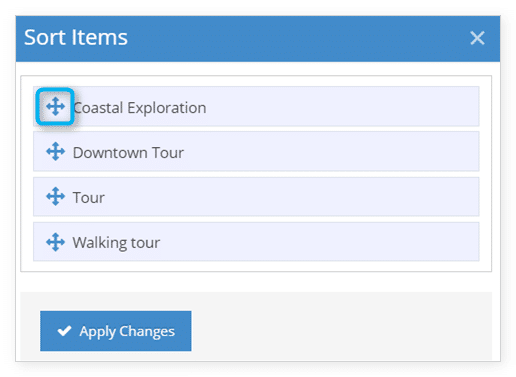Click white space below the Walking tour row
The image size is (516, 377).
pos(256,266)
